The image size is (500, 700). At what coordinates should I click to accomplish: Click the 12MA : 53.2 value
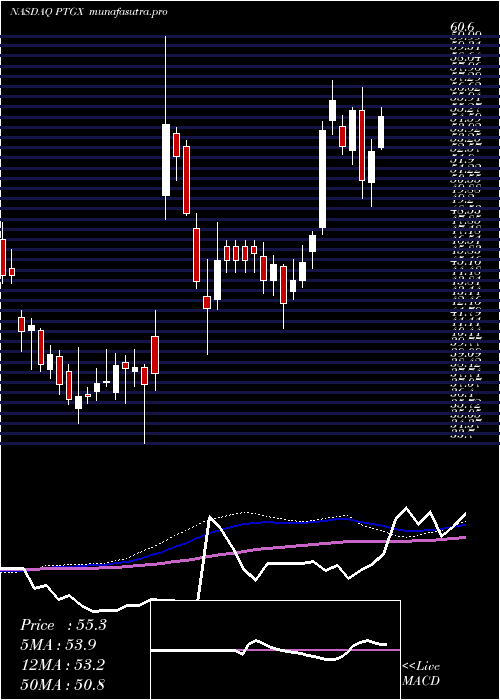[x=62, y=665]
